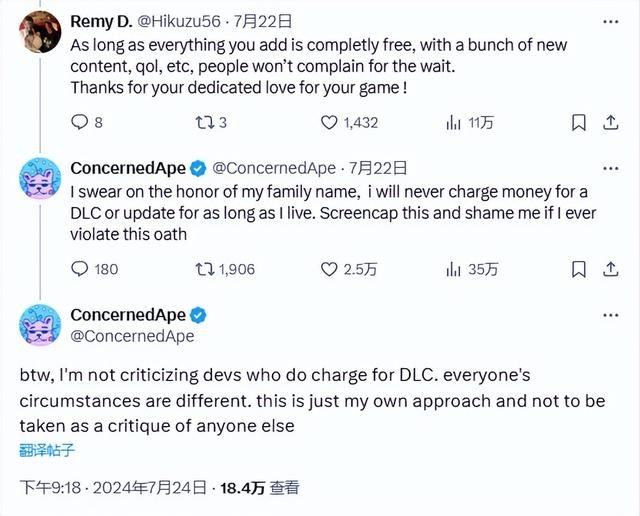
Task: Click ConcernedApe avatar in main tweet
Action: pos(36,324)
